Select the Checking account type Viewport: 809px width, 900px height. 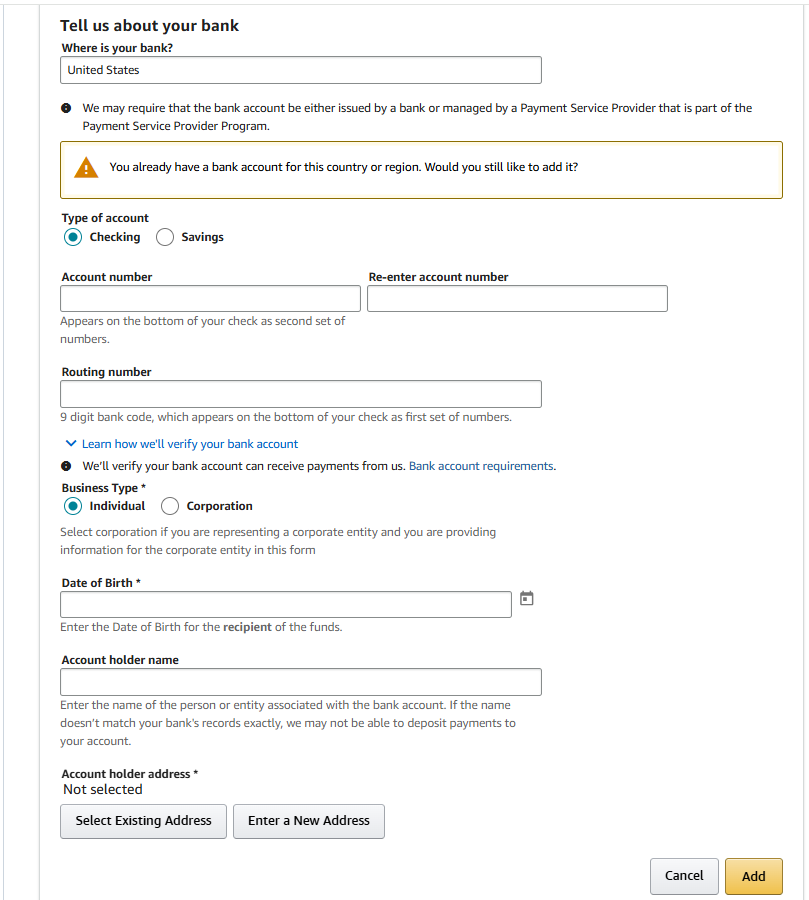pyautogui.click(x=73, y=237)
